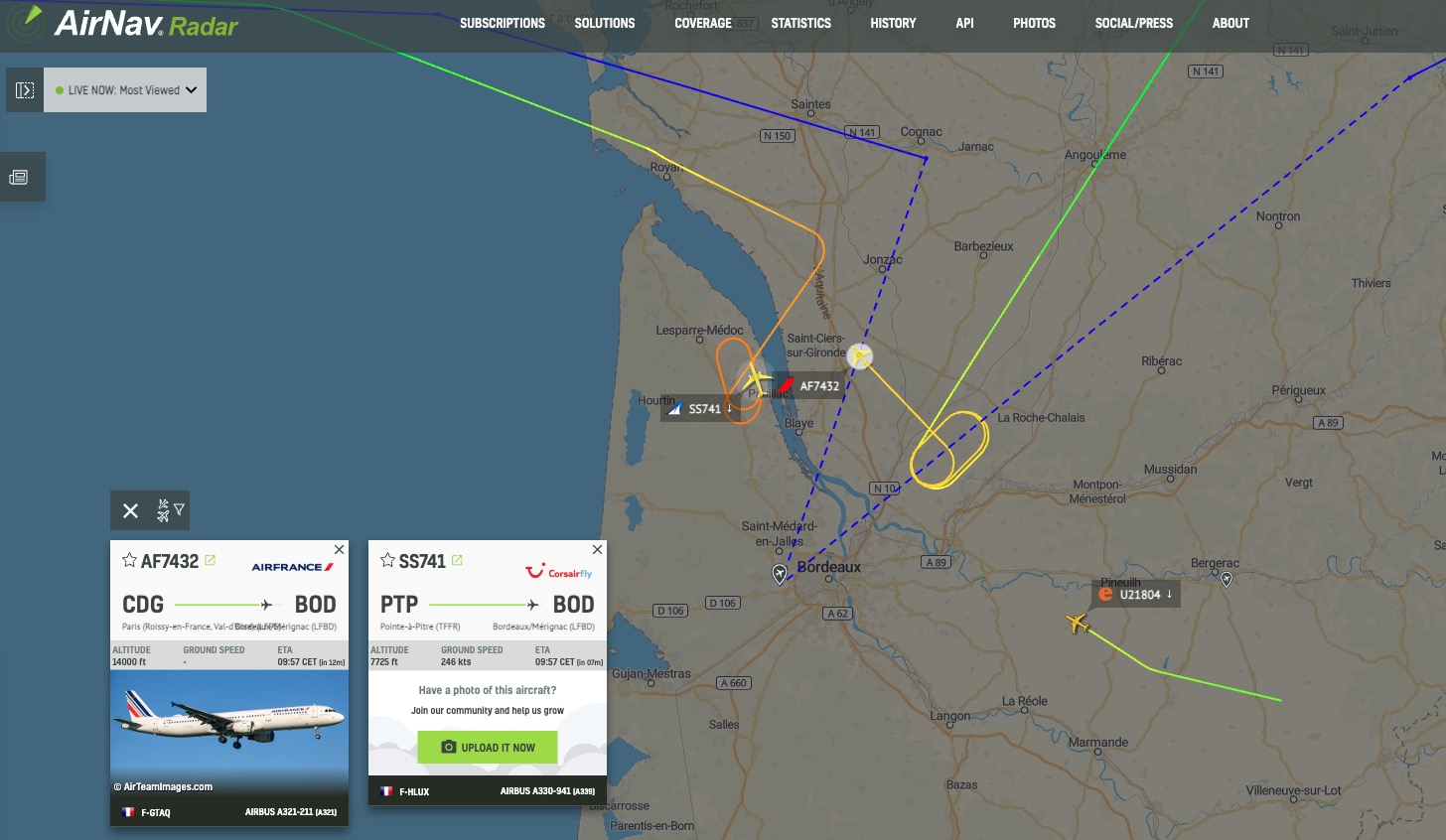Click the Corsairfly airline logo
The image size is (1446, 840).
[x=558, y=571]
